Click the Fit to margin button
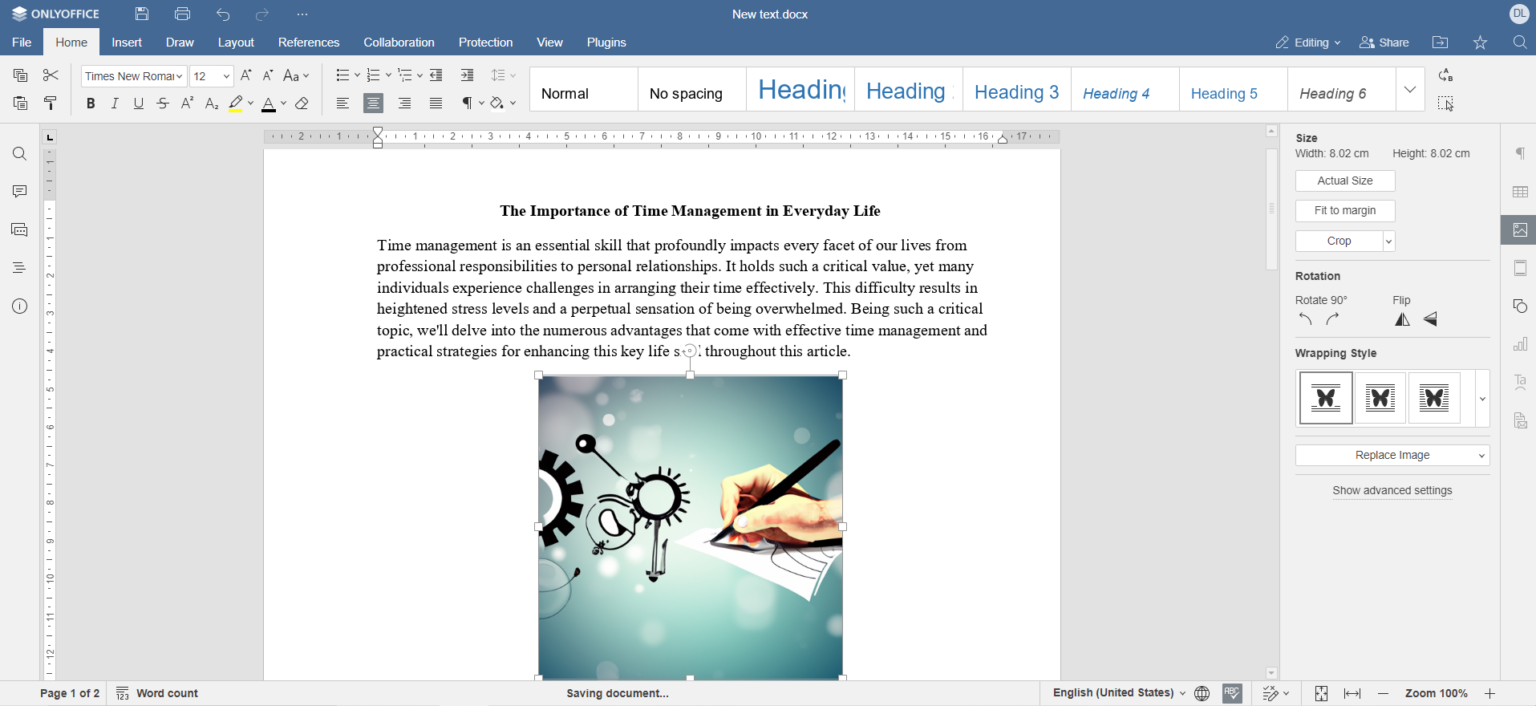Image resolution: width=1536 pixels, height=706 pixels. 1344,211
